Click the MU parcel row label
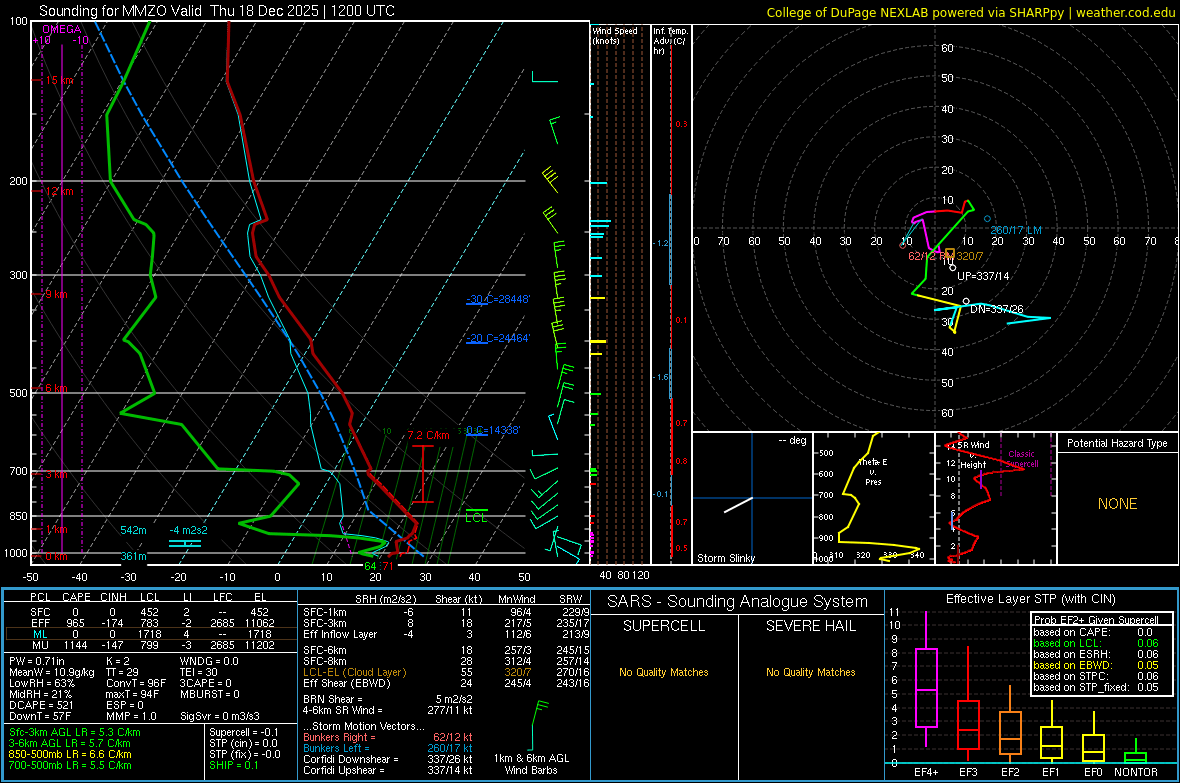Image resolution: width=1180 pixels, height=783 pixels. [41, 645]
